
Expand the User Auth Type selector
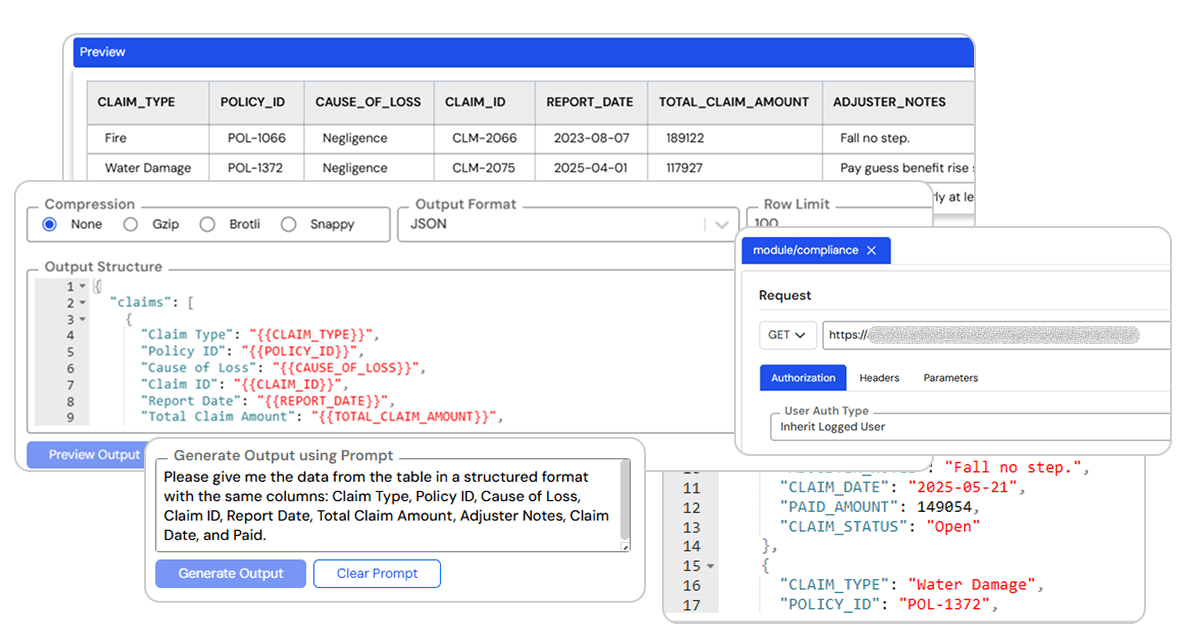tap(970, 427)
